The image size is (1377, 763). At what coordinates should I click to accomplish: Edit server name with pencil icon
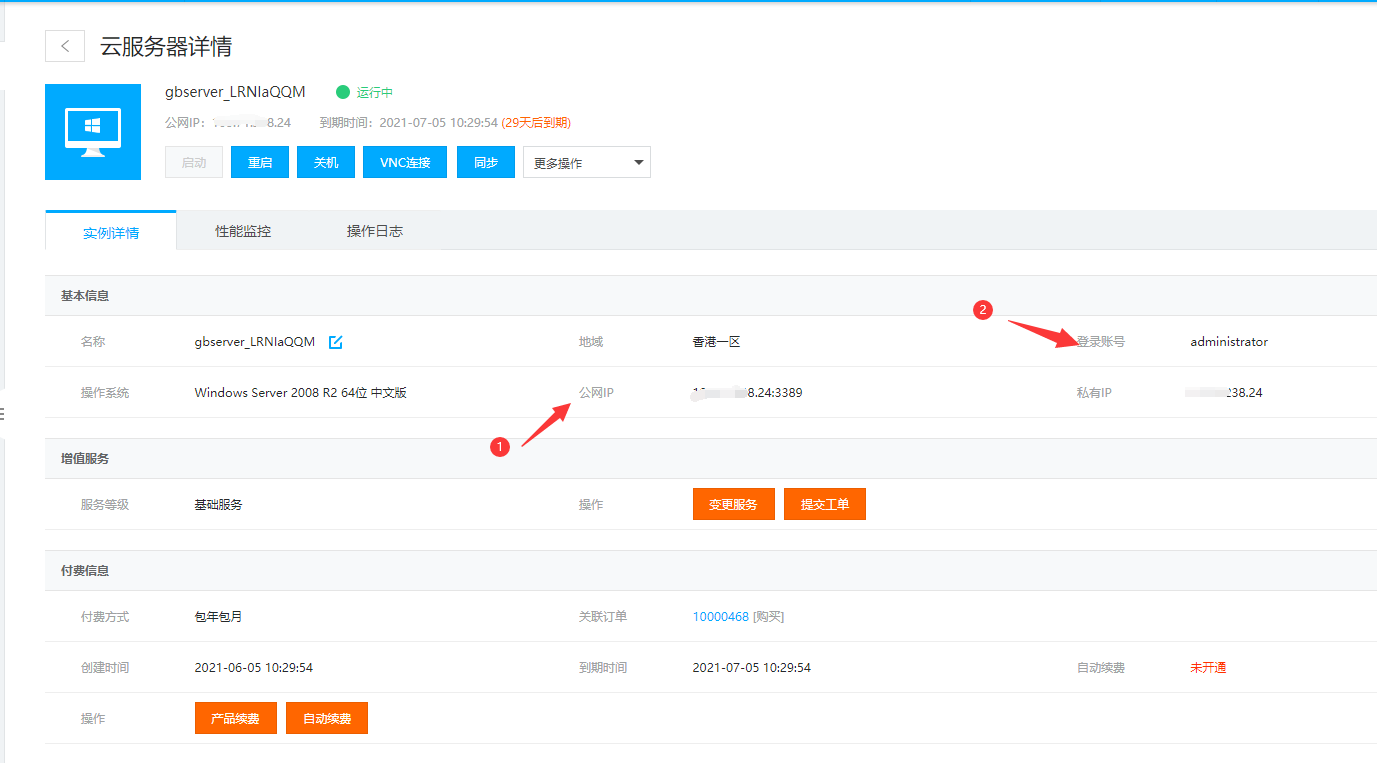pyautogui.click(x=336, y=342)
